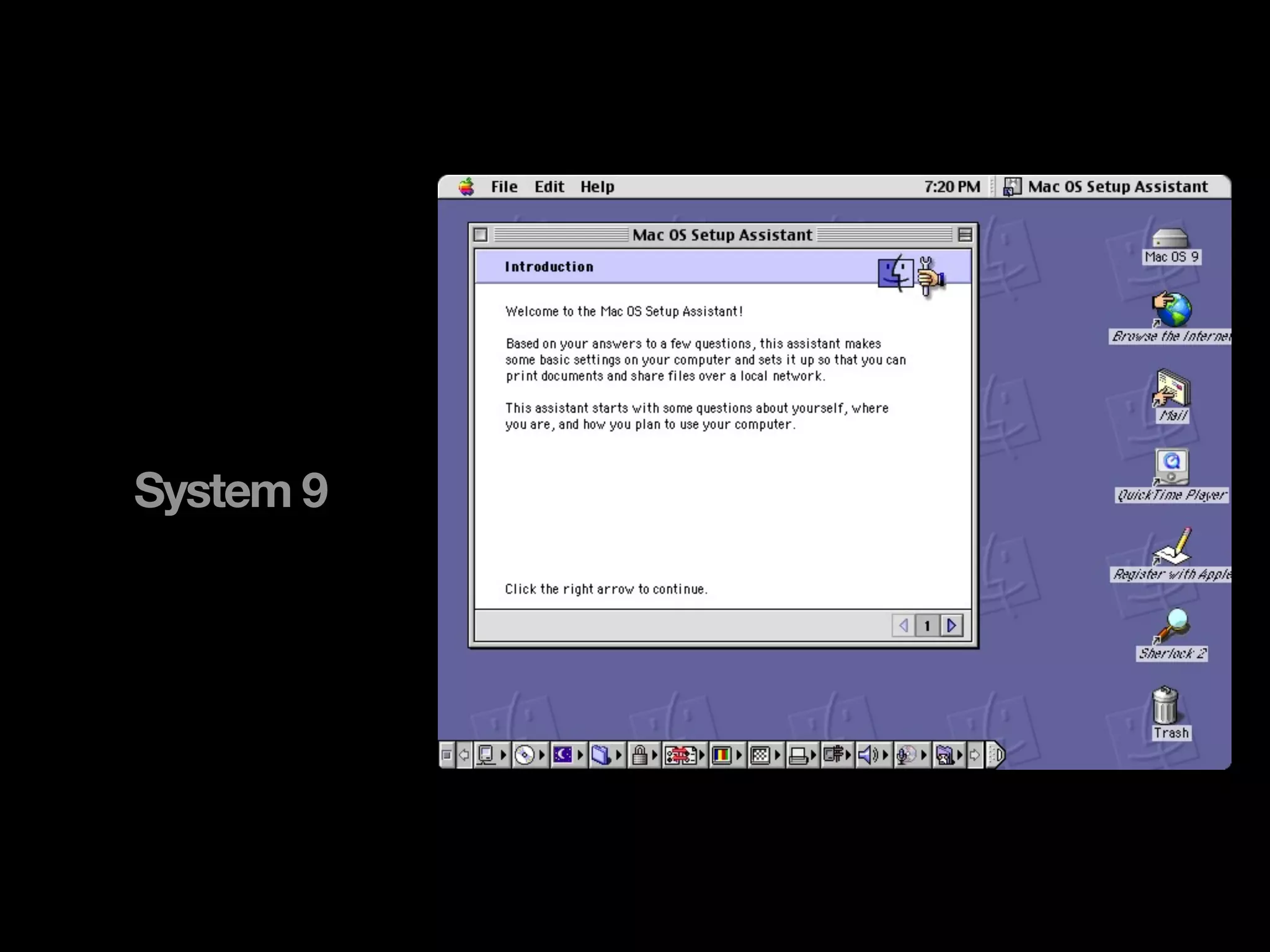
Task: Collapse the Control Strip using its end tab
Action: 995,755
